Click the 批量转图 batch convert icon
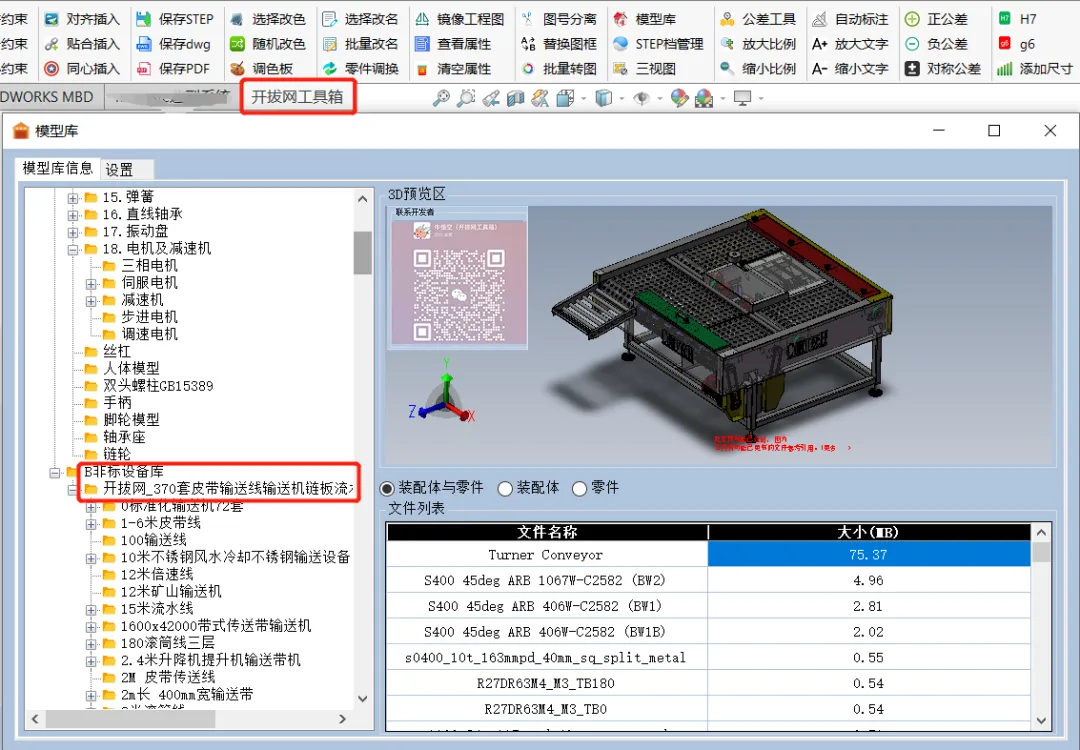The image size is (1080, 750). coord(528,69)
